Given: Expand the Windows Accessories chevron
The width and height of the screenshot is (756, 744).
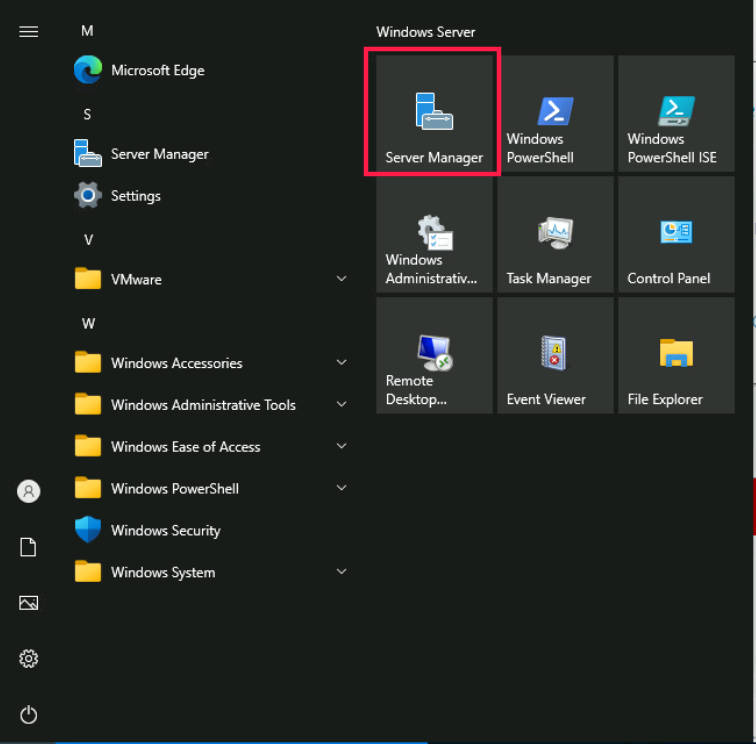Looking at the screenshot, I should (341, 362).
